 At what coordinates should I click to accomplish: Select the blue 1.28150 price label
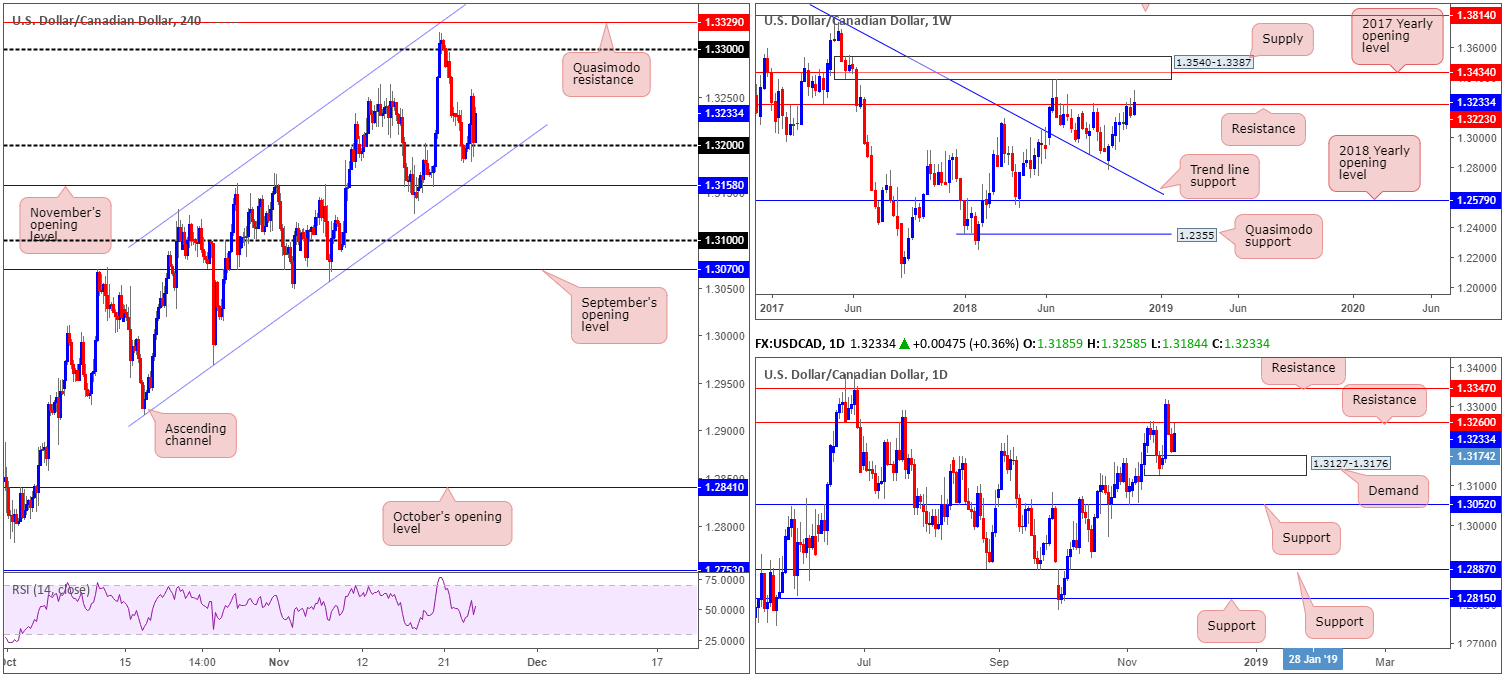(1474, 598)
